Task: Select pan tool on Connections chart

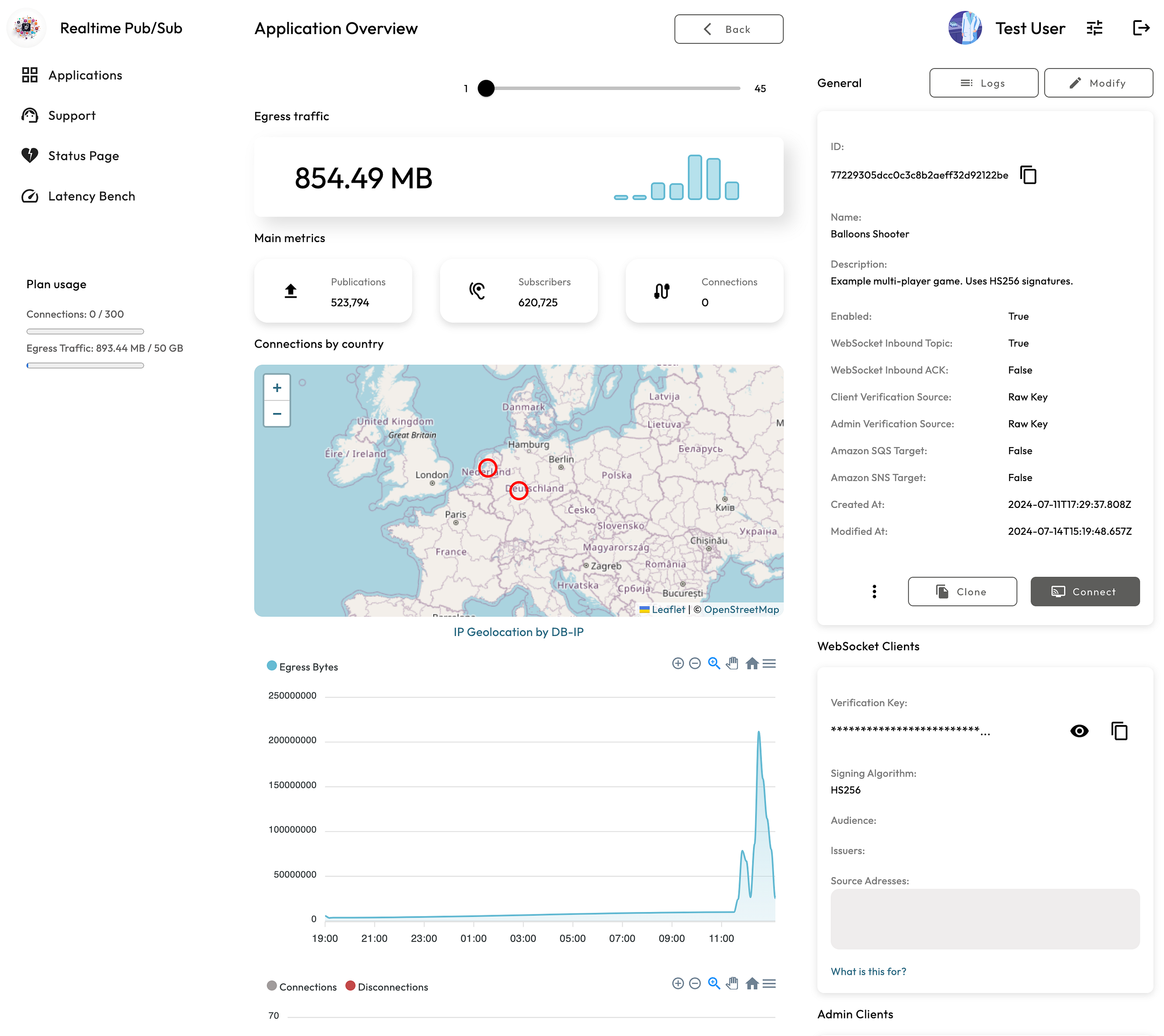Action: [x=732, y=984]
